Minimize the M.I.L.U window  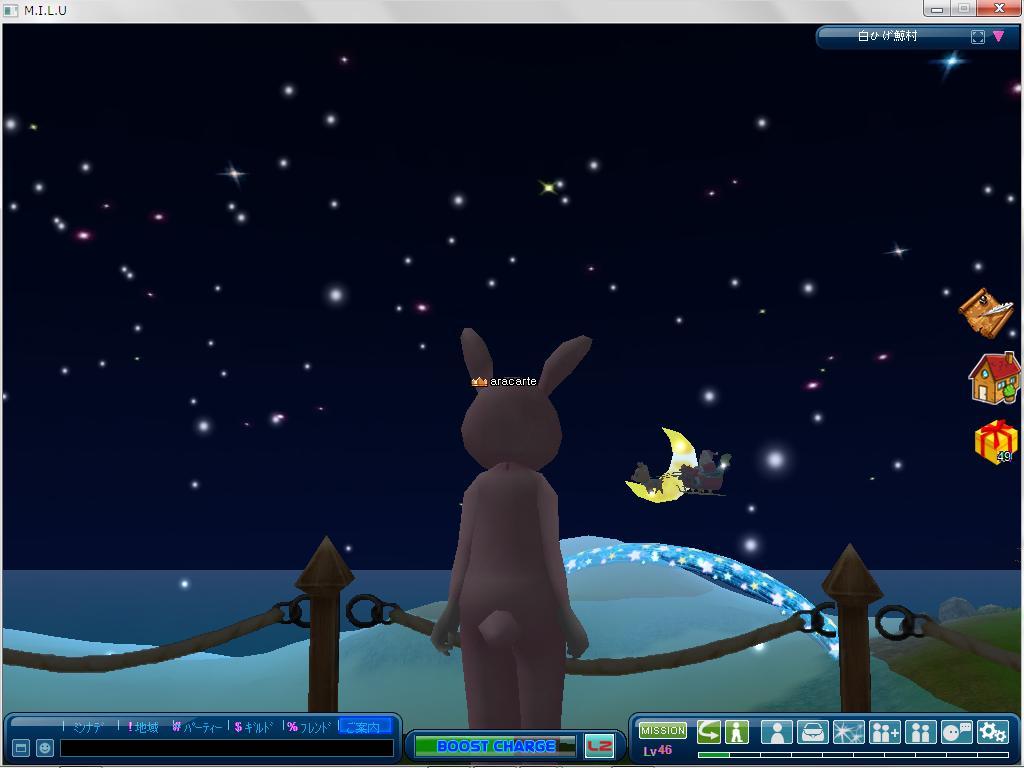click(936, 8)
